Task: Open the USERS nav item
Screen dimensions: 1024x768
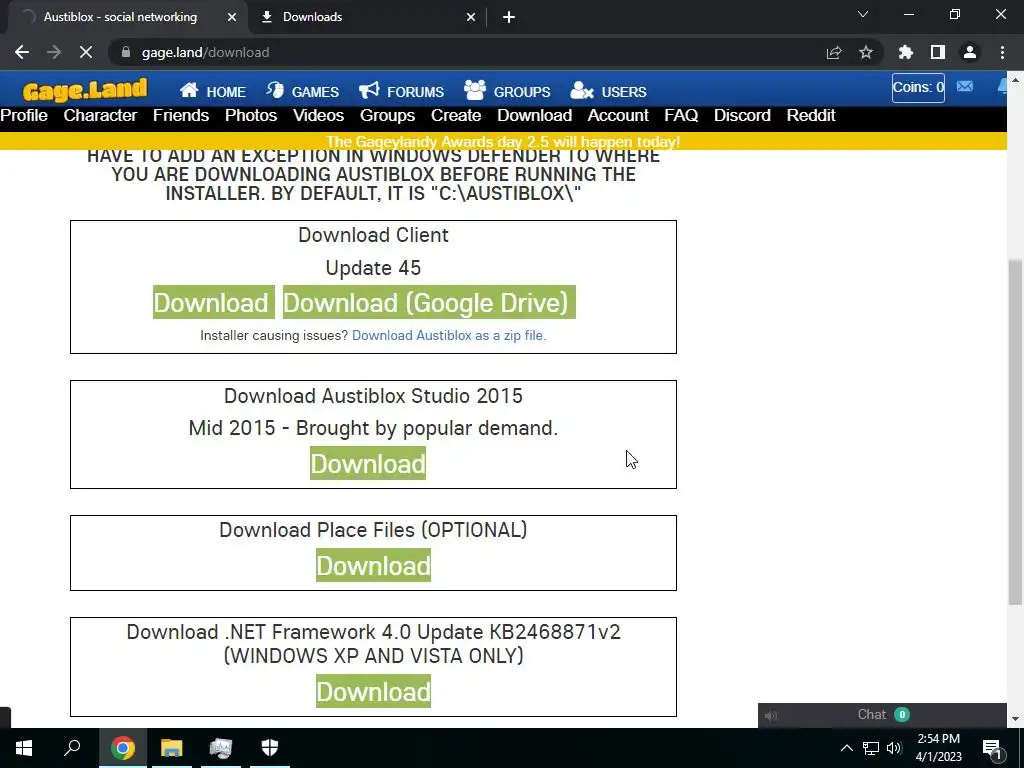Action: pyautogui.click(x=608, y=91)
